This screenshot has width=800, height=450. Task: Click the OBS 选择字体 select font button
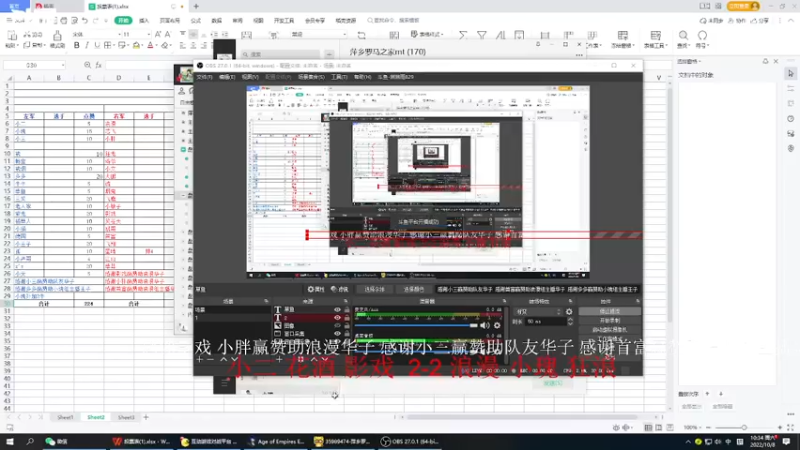(374, 289)
